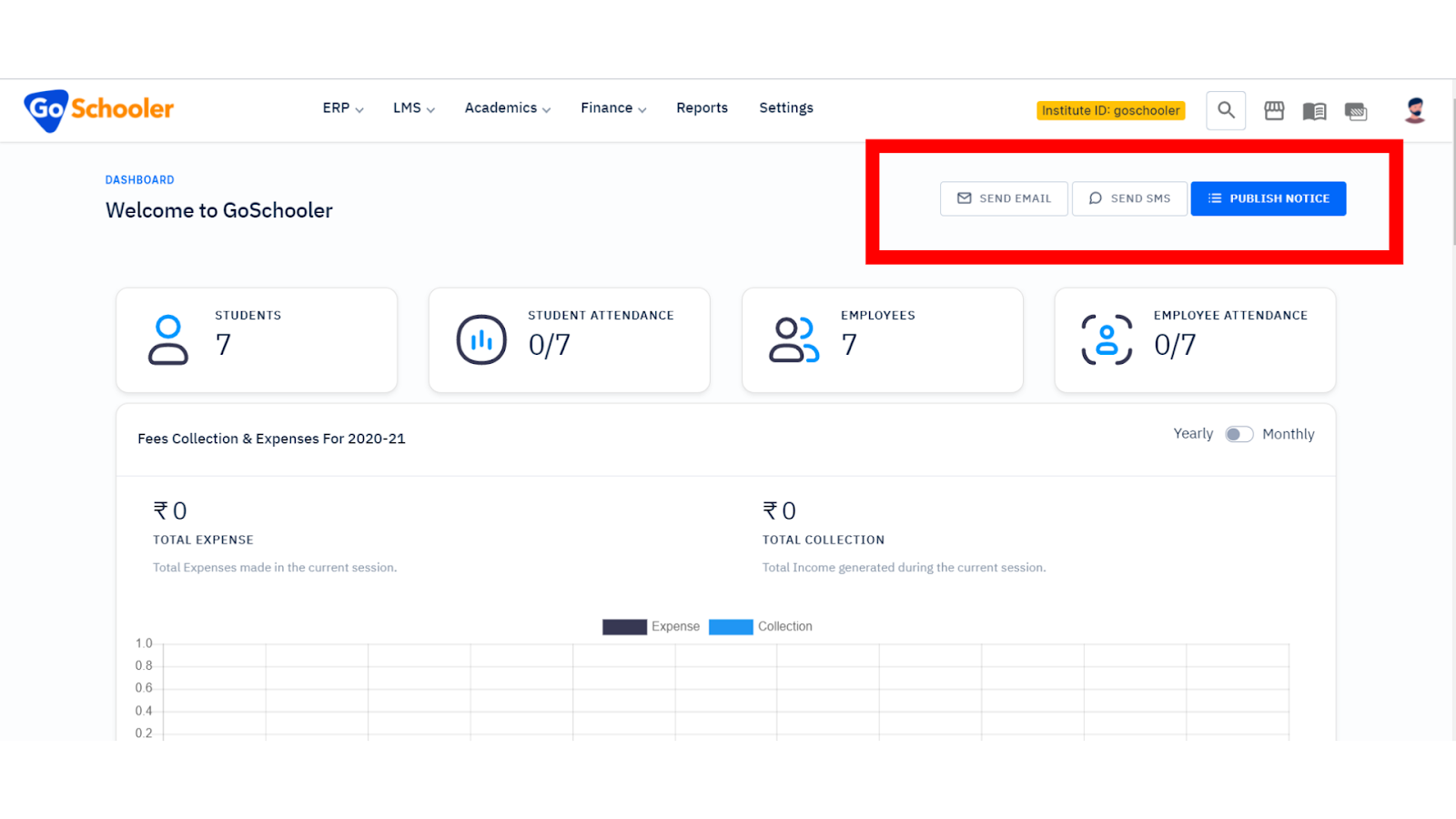Image resolution: width=1456 pixels, height=819 pixels.
Task: Click the Student Attendance value 0/7
Action: coord(550,345)
